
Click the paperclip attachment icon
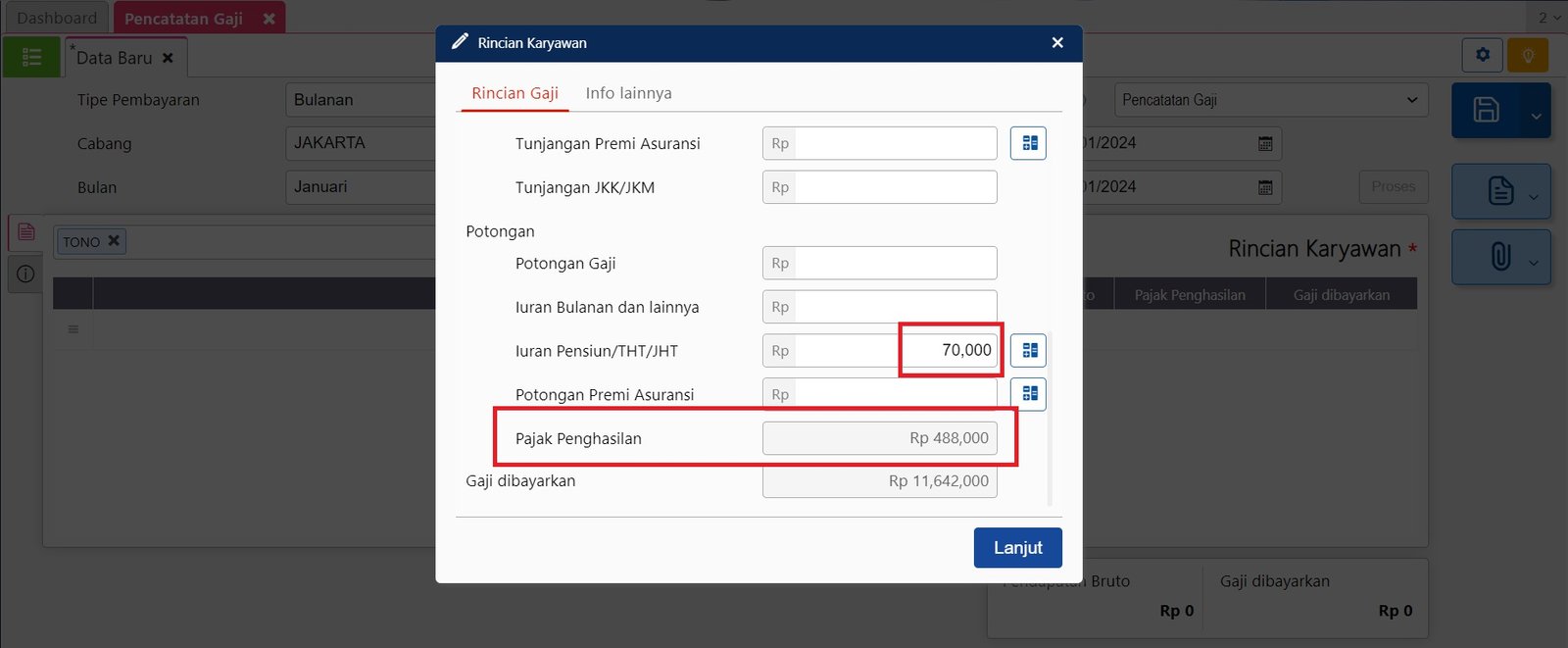1499,257
